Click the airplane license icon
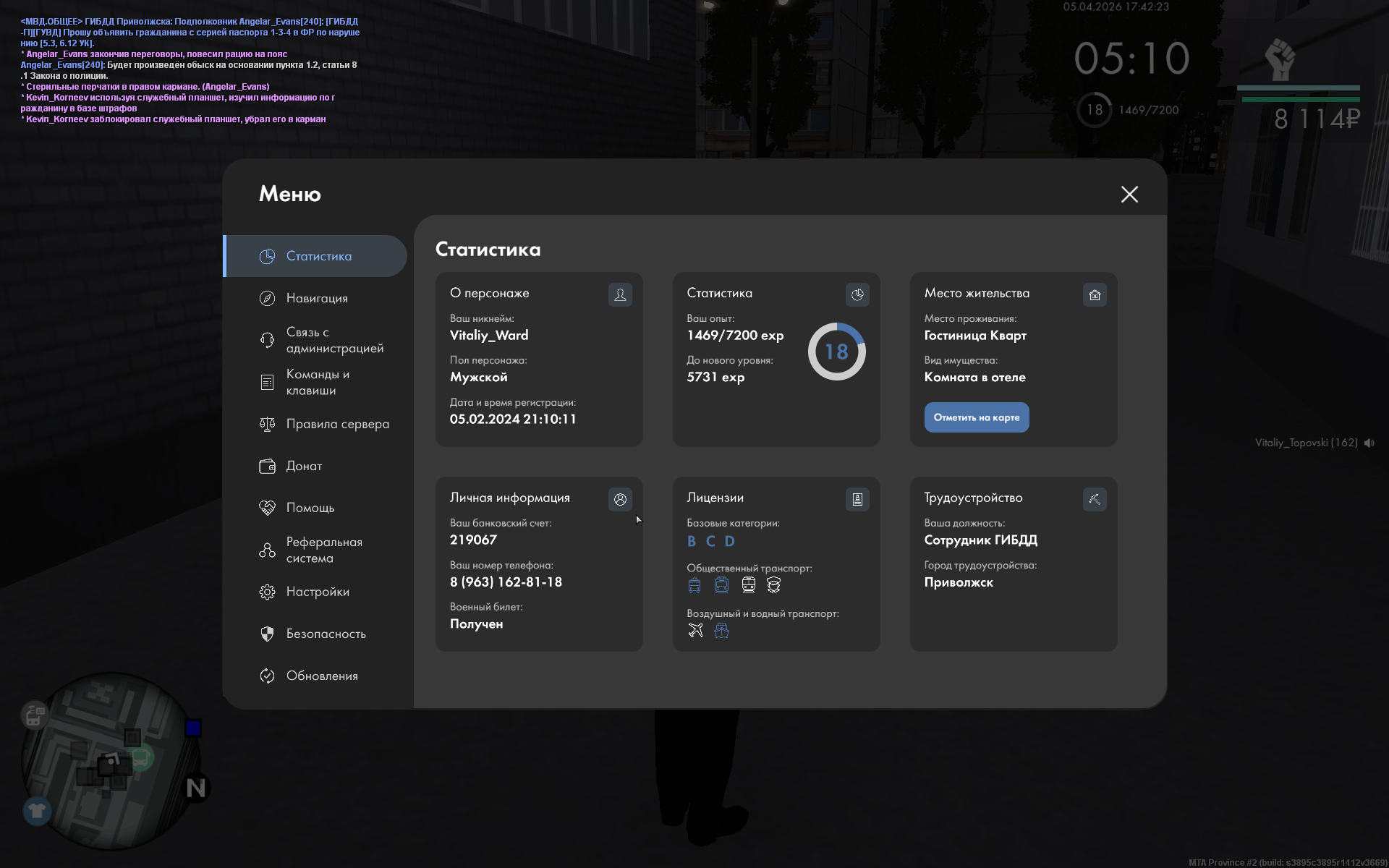 coord(695,630)
